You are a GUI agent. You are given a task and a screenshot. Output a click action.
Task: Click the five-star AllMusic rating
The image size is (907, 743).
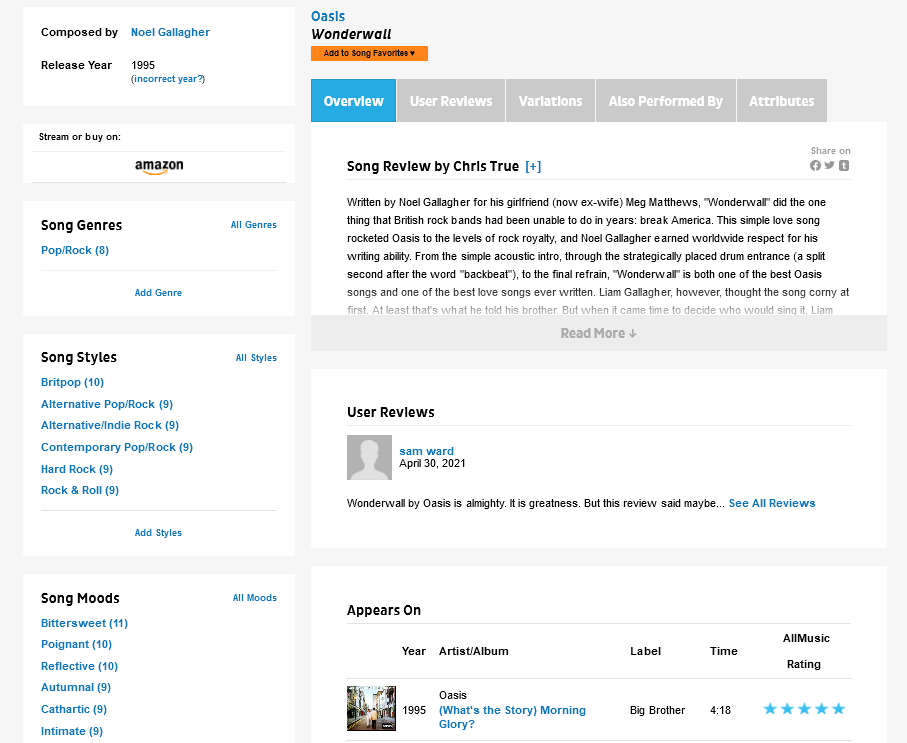803,709
